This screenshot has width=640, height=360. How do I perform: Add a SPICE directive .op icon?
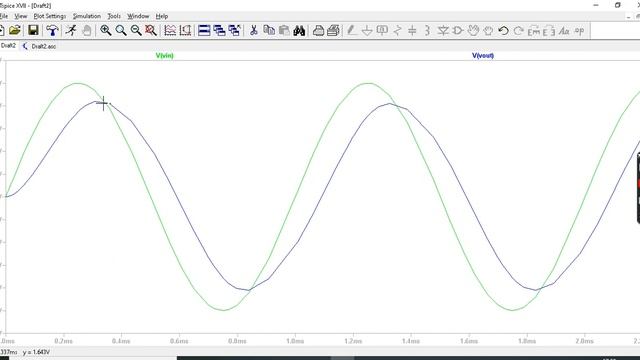579,30
